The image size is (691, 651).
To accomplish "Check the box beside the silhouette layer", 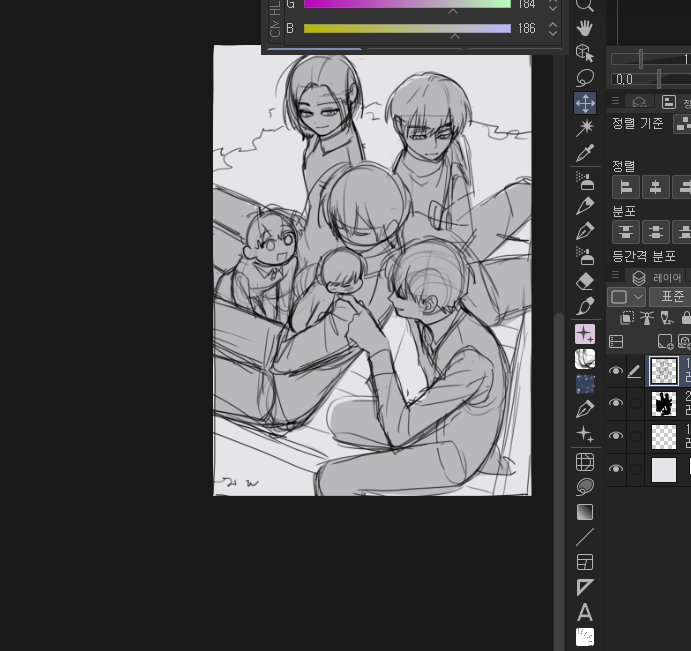I will (x=635, y=403).
